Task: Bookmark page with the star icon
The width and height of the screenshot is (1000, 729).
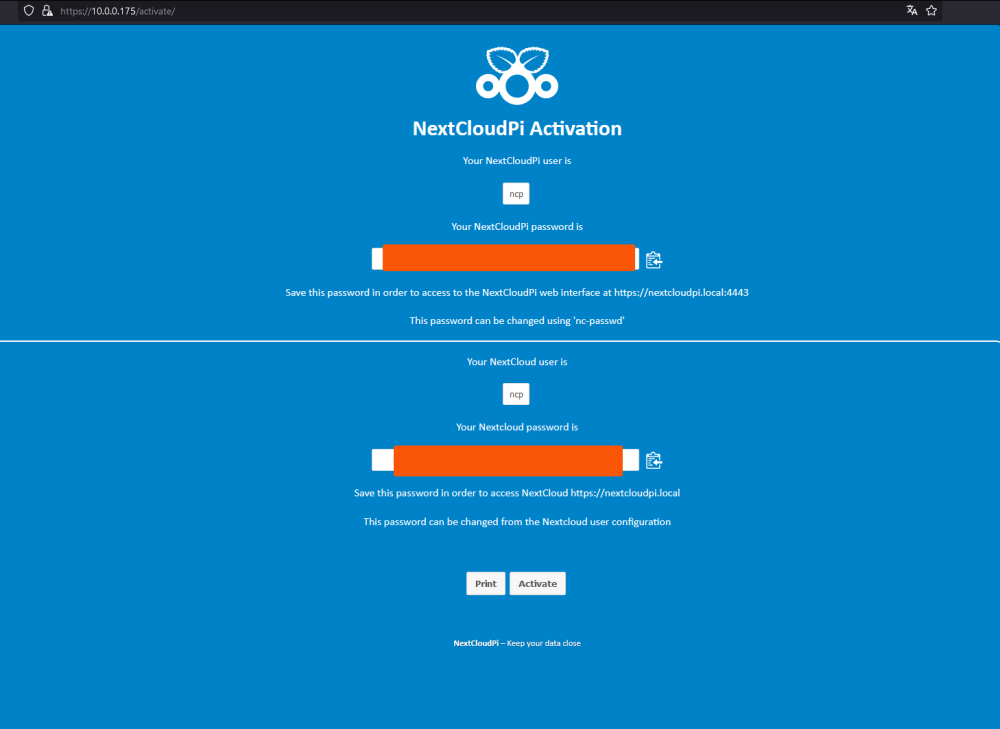Action: (x=931, y=10)
